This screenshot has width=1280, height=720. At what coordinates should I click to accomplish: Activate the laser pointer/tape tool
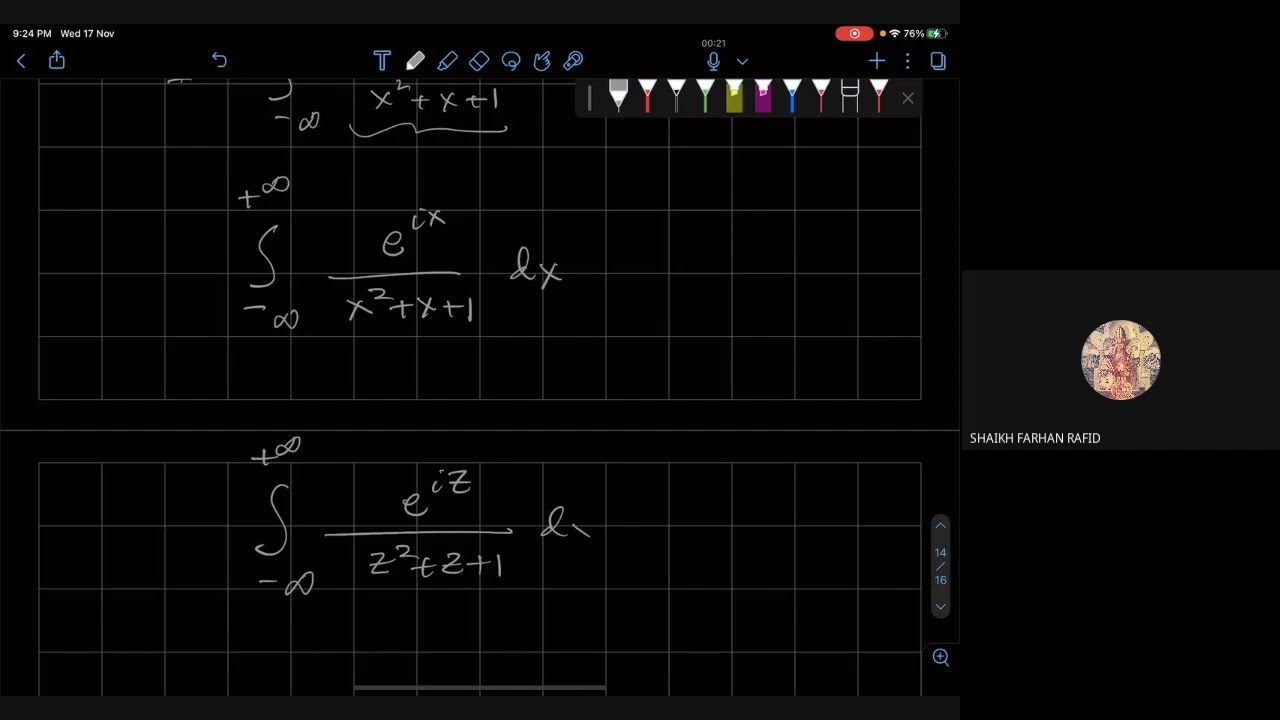pyautogui.click(x=574, y=61)
